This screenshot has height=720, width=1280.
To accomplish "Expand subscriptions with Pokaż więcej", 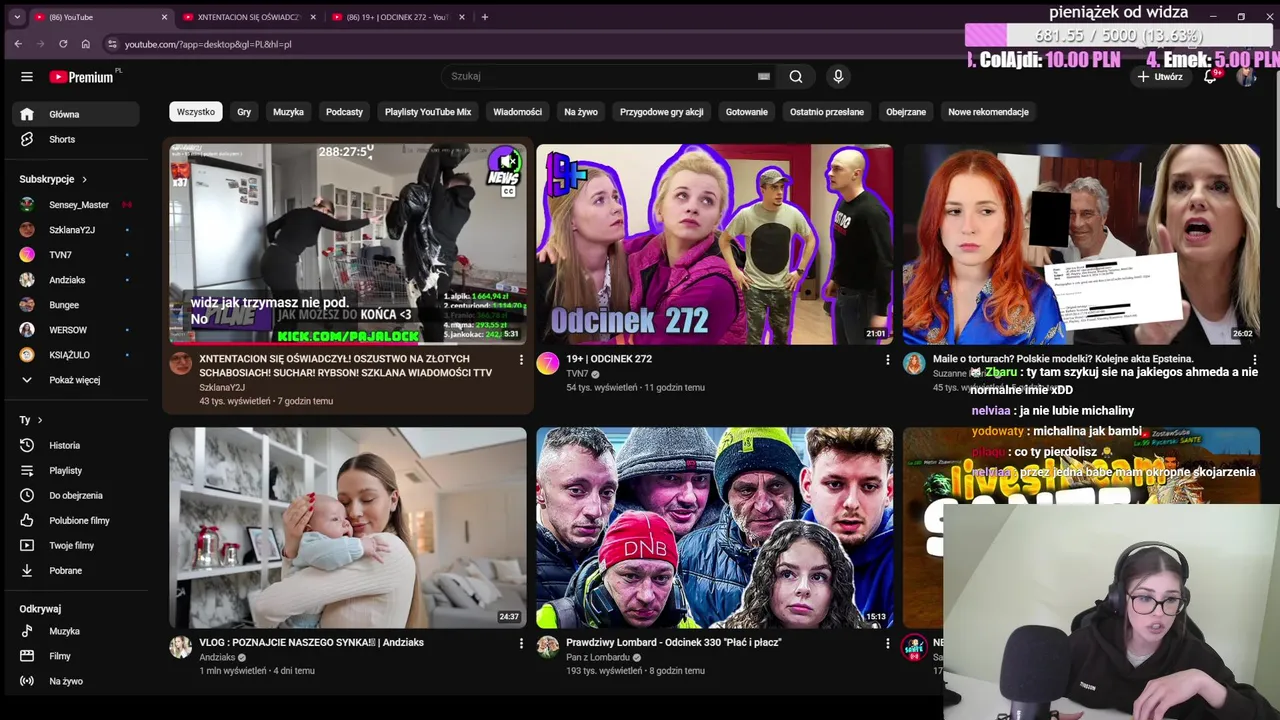I will pyautogui.click(x=76, y=380).
